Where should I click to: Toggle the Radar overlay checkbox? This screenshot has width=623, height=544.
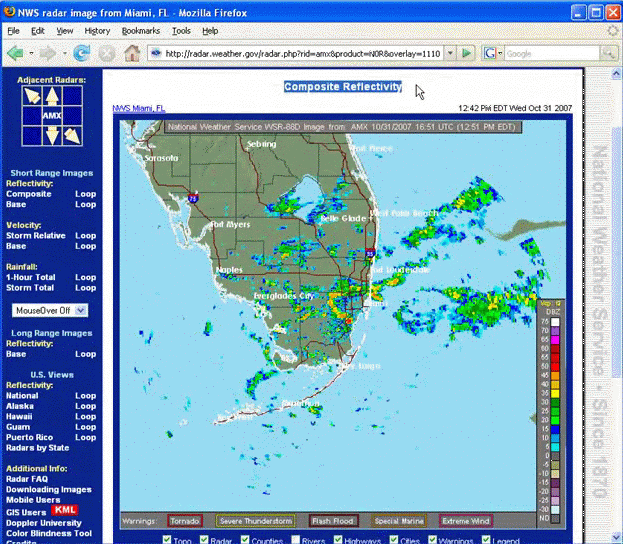[204, 540]
